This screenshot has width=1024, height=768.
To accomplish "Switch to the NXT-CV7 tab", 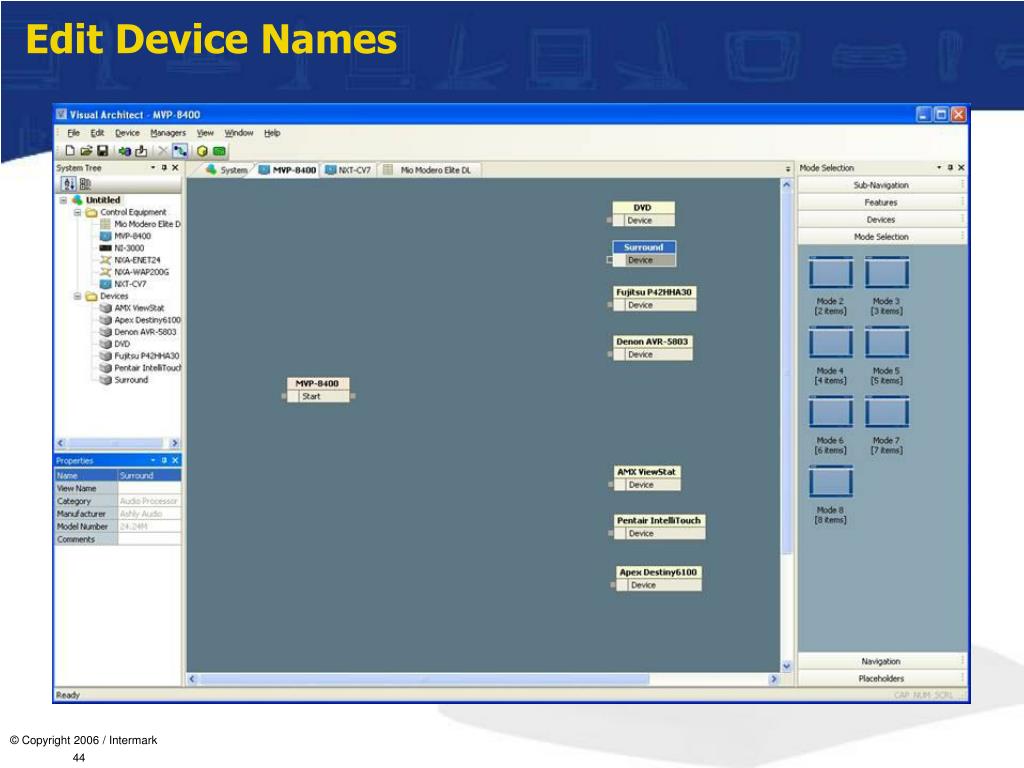I will [348, 170].
